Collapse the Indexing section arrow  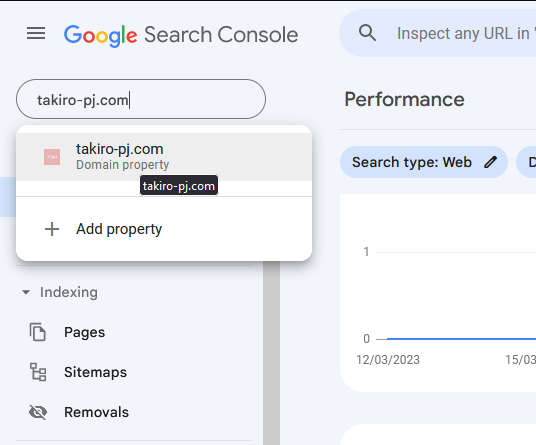pos(26,292)
